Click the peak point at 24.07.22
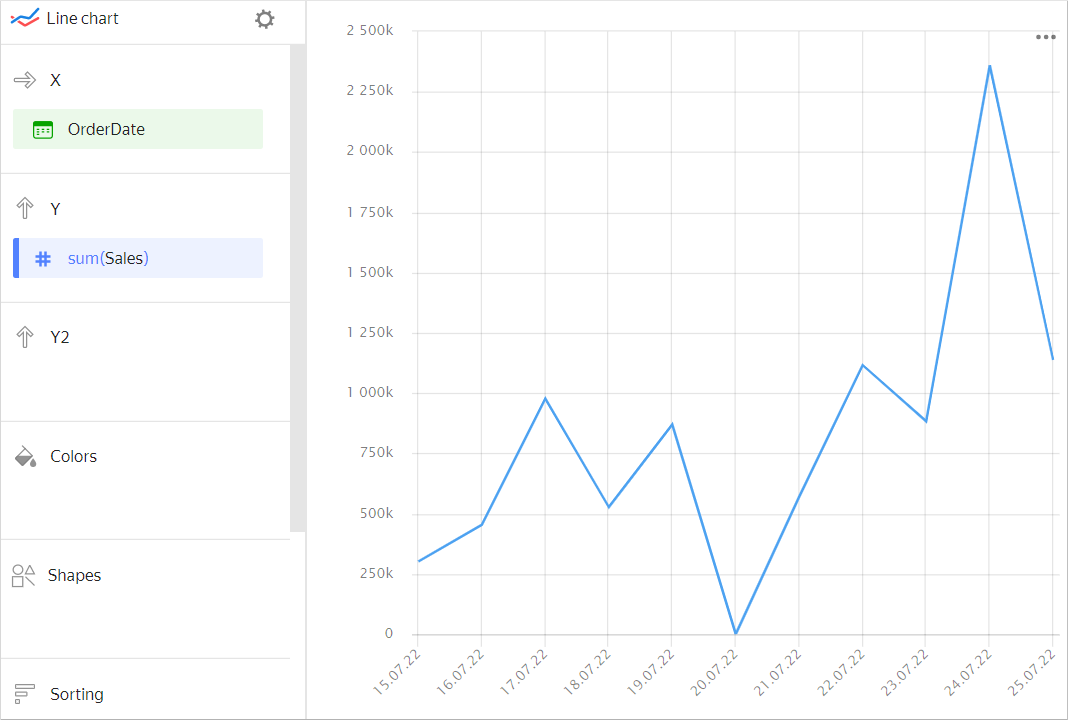1068x720 pixels. [x=989, y=66]
